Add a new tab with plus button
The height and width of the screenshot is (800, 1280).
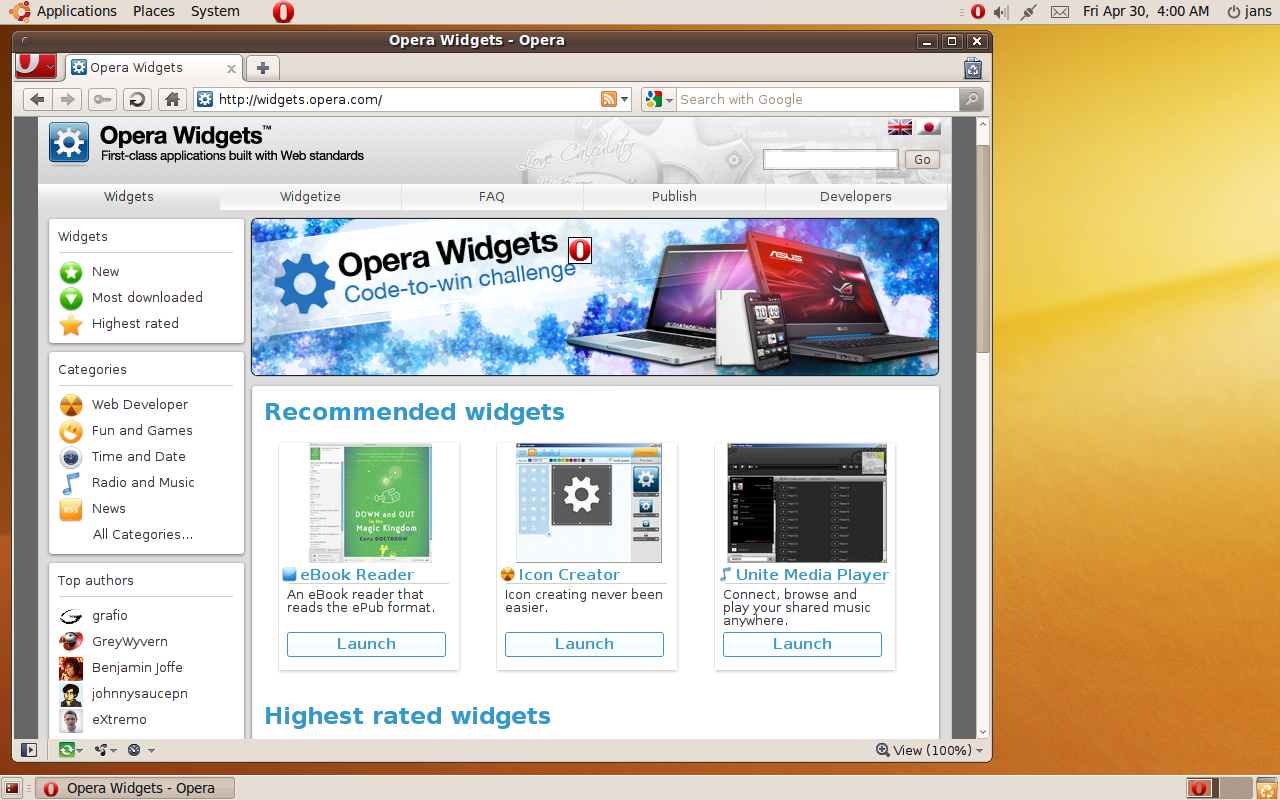[263, 68]
